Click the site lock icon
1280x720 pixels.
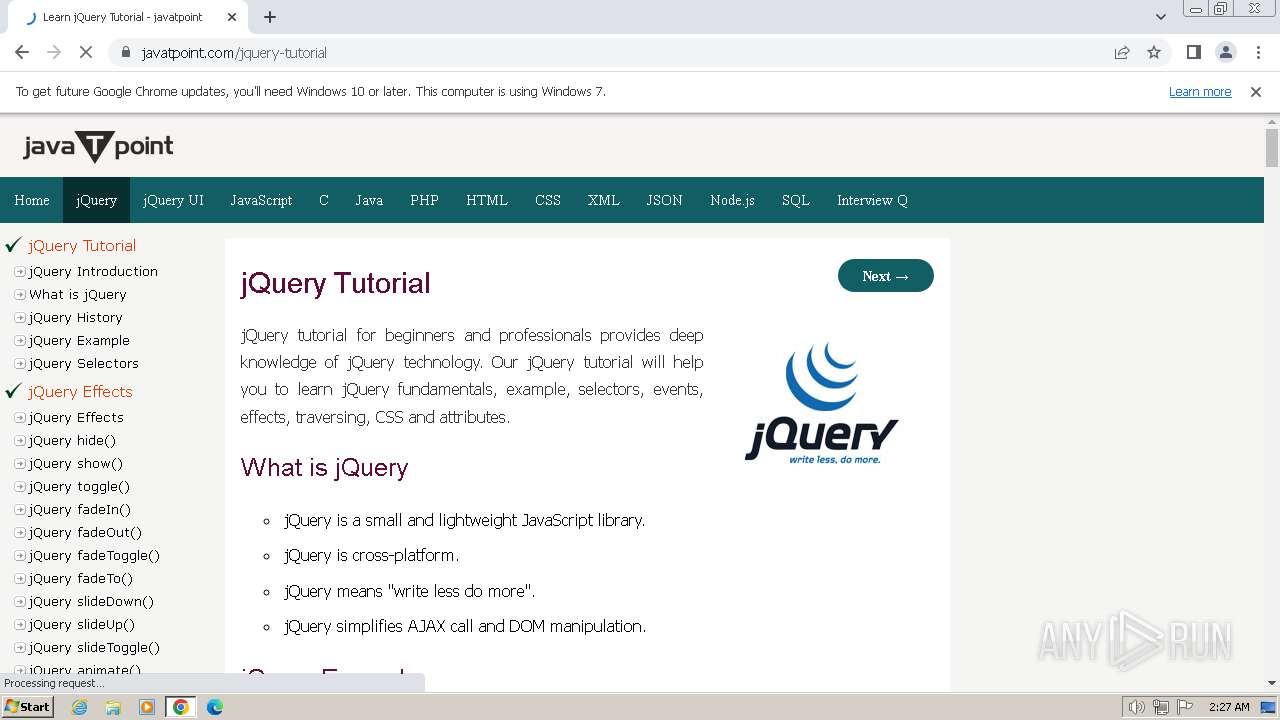pyautogui.click(x=125, y=52)
